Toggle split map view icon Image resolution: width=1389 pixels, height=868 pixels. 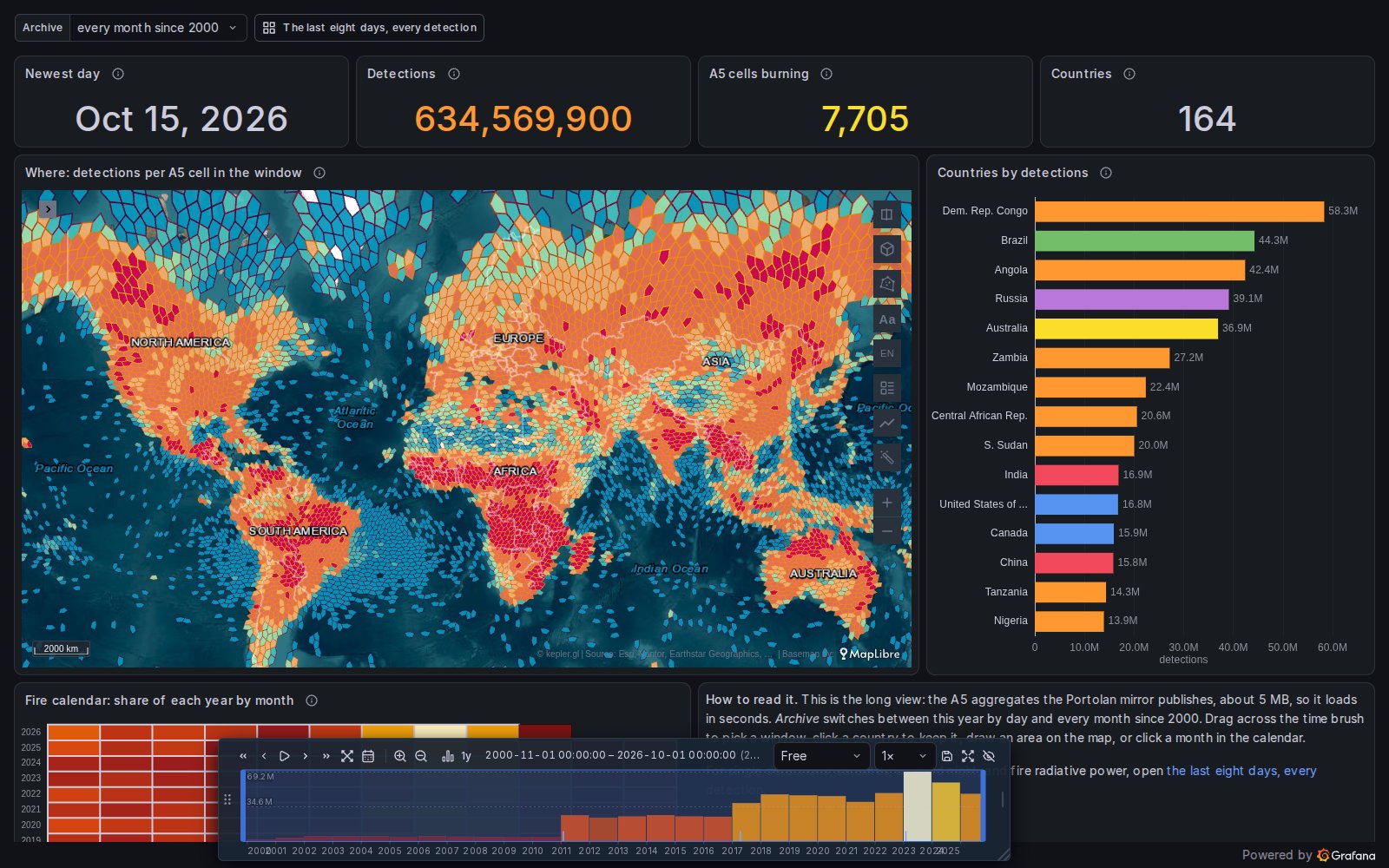[886, 214]
